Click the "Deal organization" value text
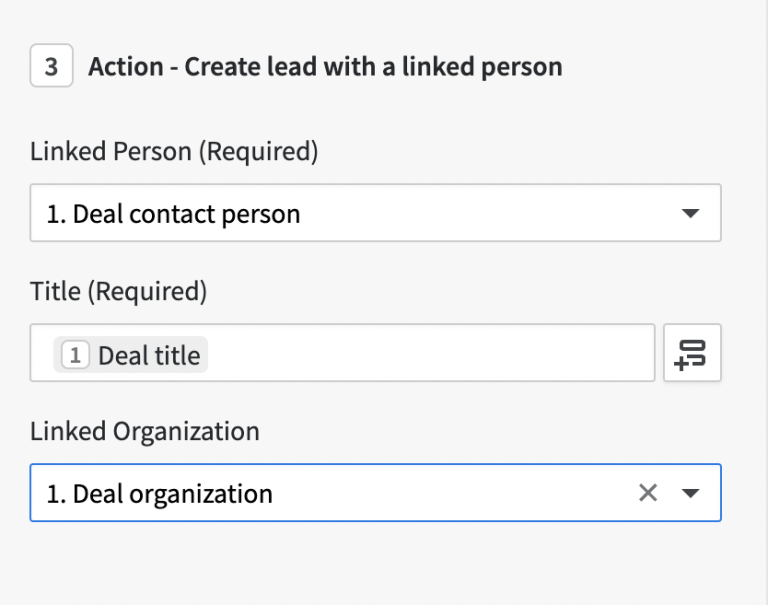This screenshot has width=768, height=605. point(173,494)
